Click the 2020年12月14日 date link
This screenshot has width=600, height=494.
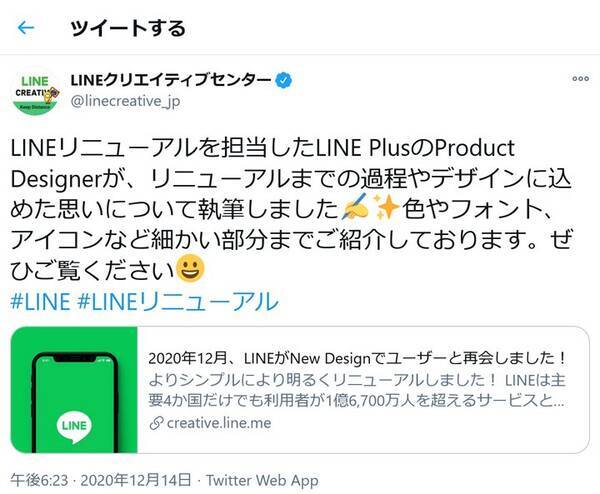coord(136,480)
